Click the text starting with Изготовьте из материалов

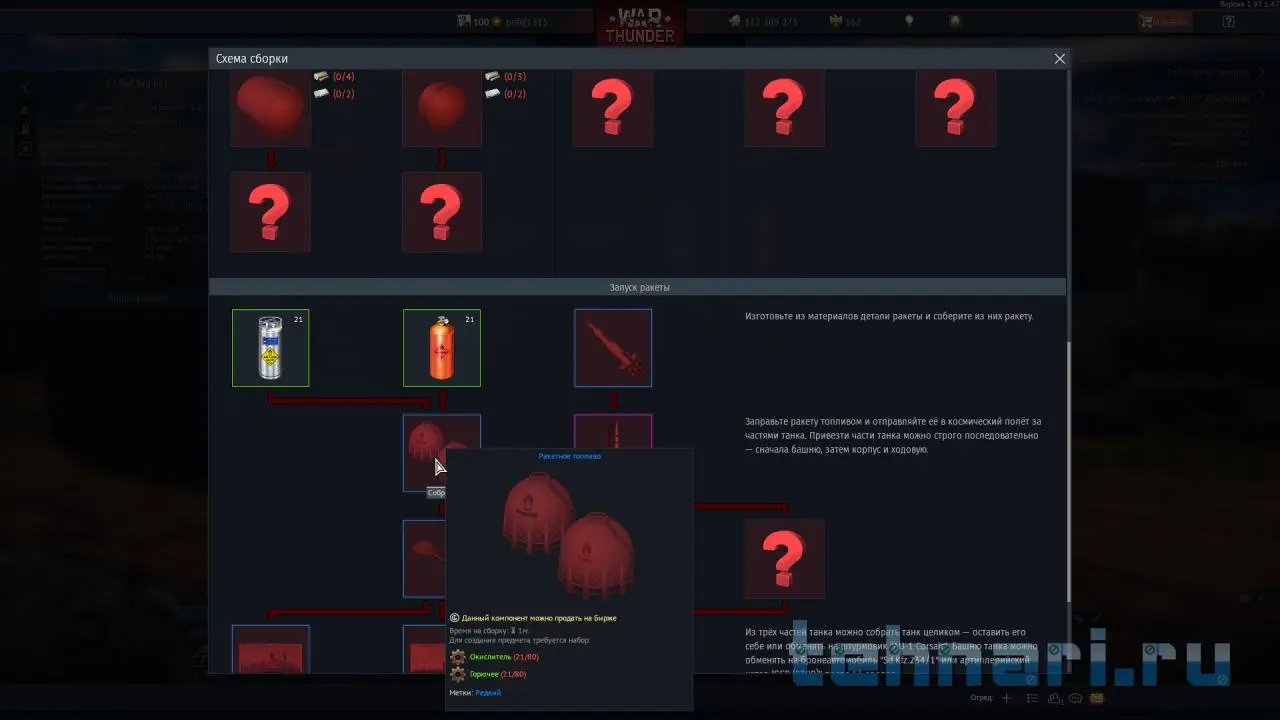tap(889, 316)
